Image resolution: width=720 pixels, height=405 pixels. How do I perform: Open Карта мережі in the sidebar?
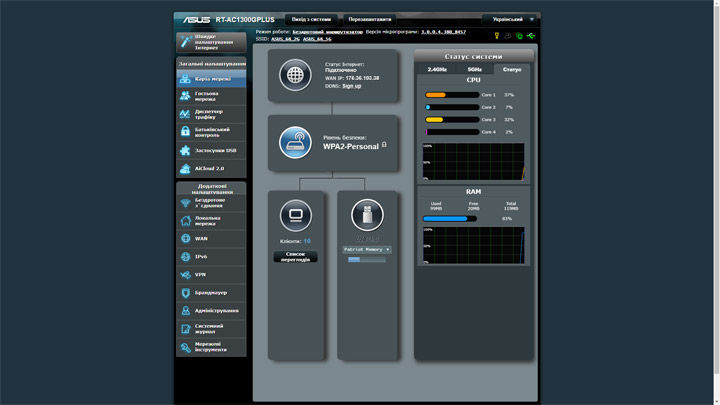211,79
